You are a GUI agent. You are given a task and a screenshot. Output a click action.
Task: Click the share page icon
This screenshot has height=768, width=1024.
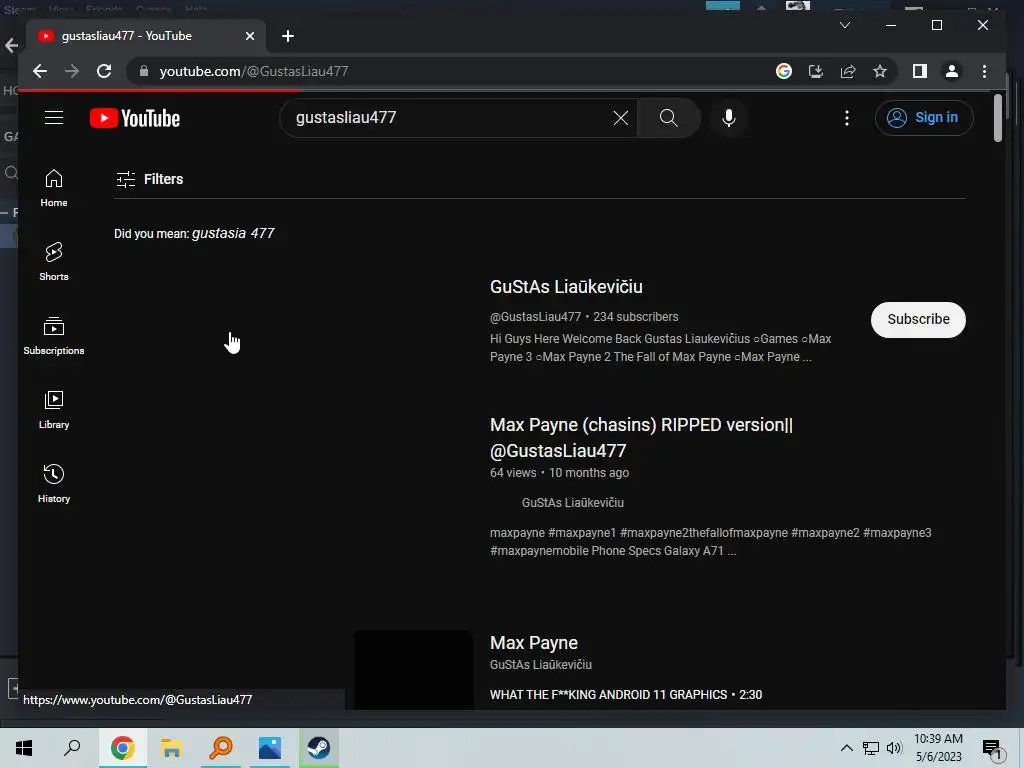pyautogui.click(x=848, y=71)
